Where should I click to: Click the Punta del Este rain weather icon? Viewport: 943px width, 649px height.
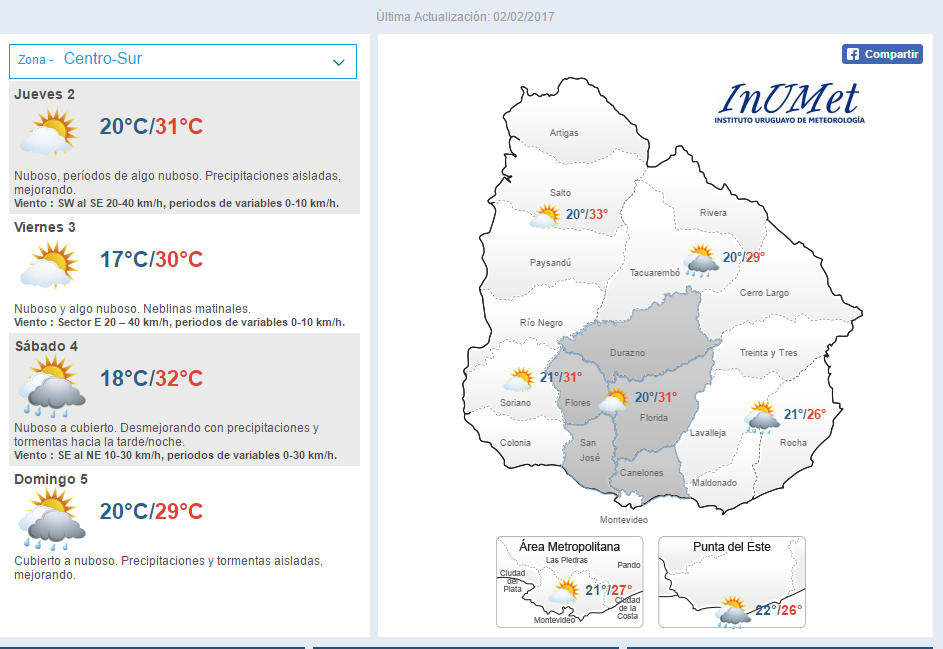[733, 612]
